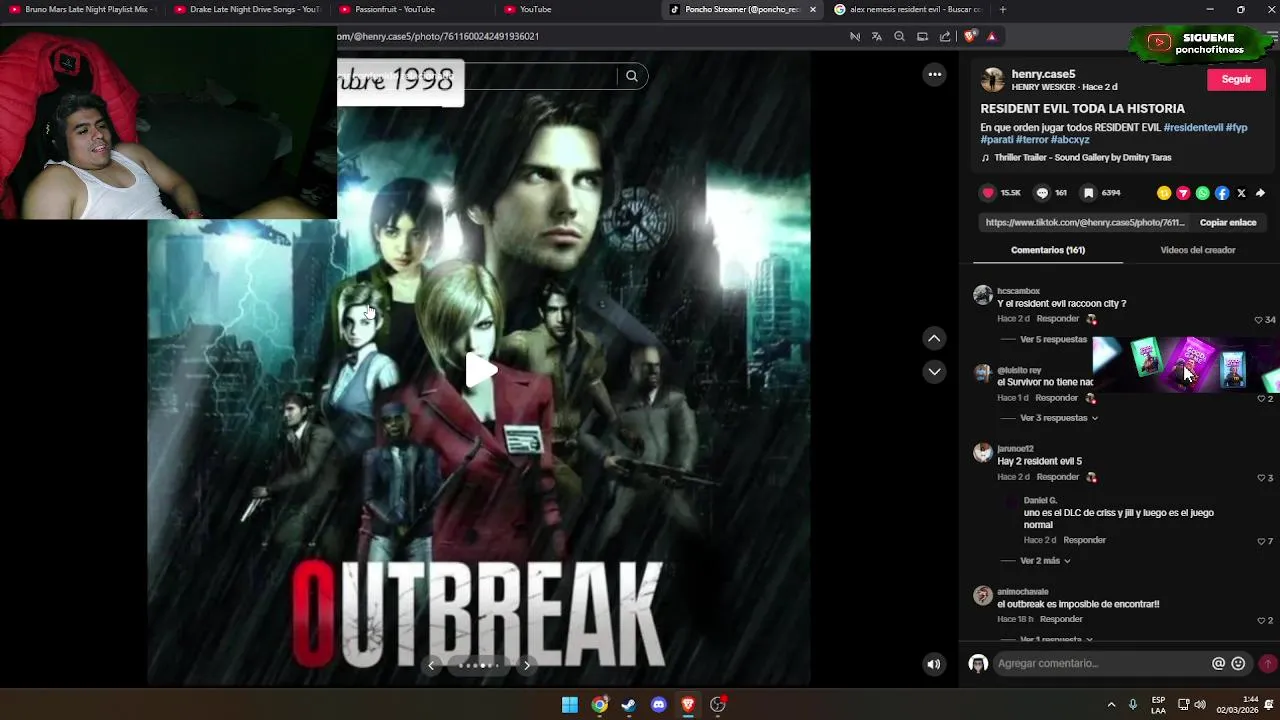Go to next video with down chevron
The width and height of the screenshot is (1280, 720).
934,371
